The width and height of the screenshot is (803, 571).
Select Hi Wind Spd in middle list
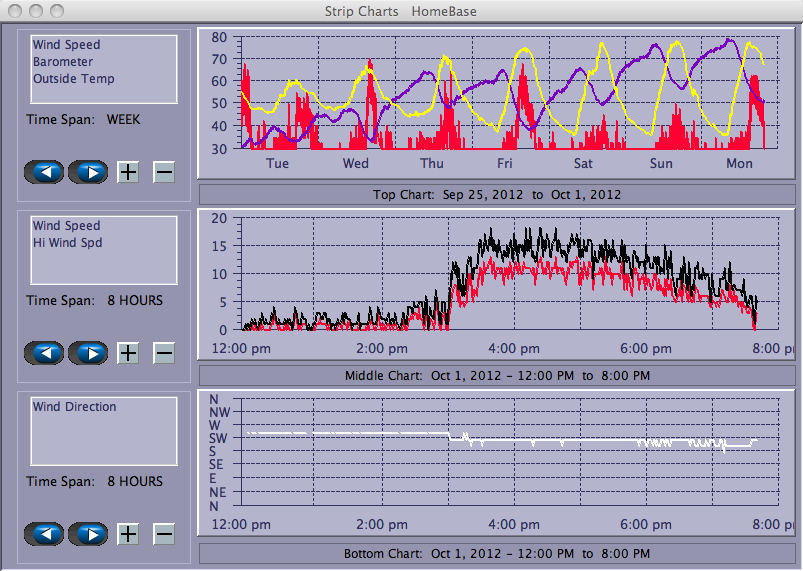(x=67, y=243)
